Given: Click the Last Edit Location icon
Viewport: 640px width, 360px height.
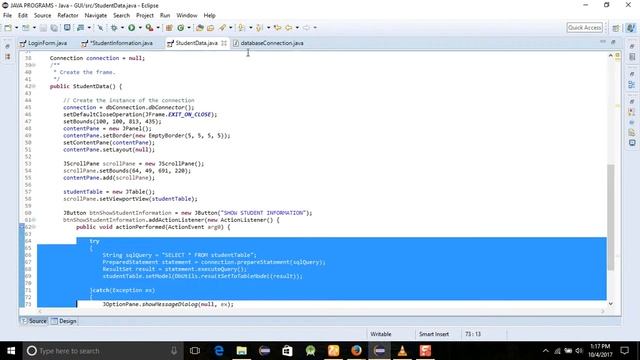Looking at the screenshot, I should tap(278, 28).
